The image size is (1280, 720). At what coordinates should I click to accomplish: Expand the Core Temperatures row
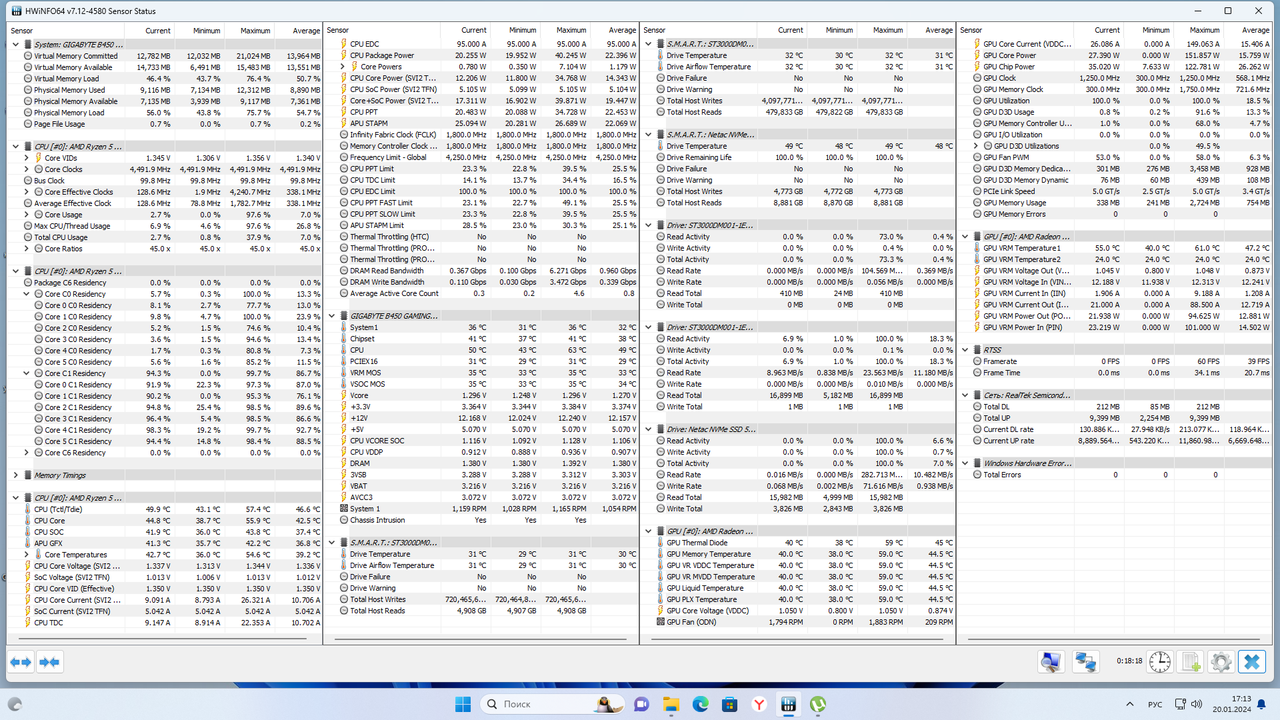[x=27, y=554]
